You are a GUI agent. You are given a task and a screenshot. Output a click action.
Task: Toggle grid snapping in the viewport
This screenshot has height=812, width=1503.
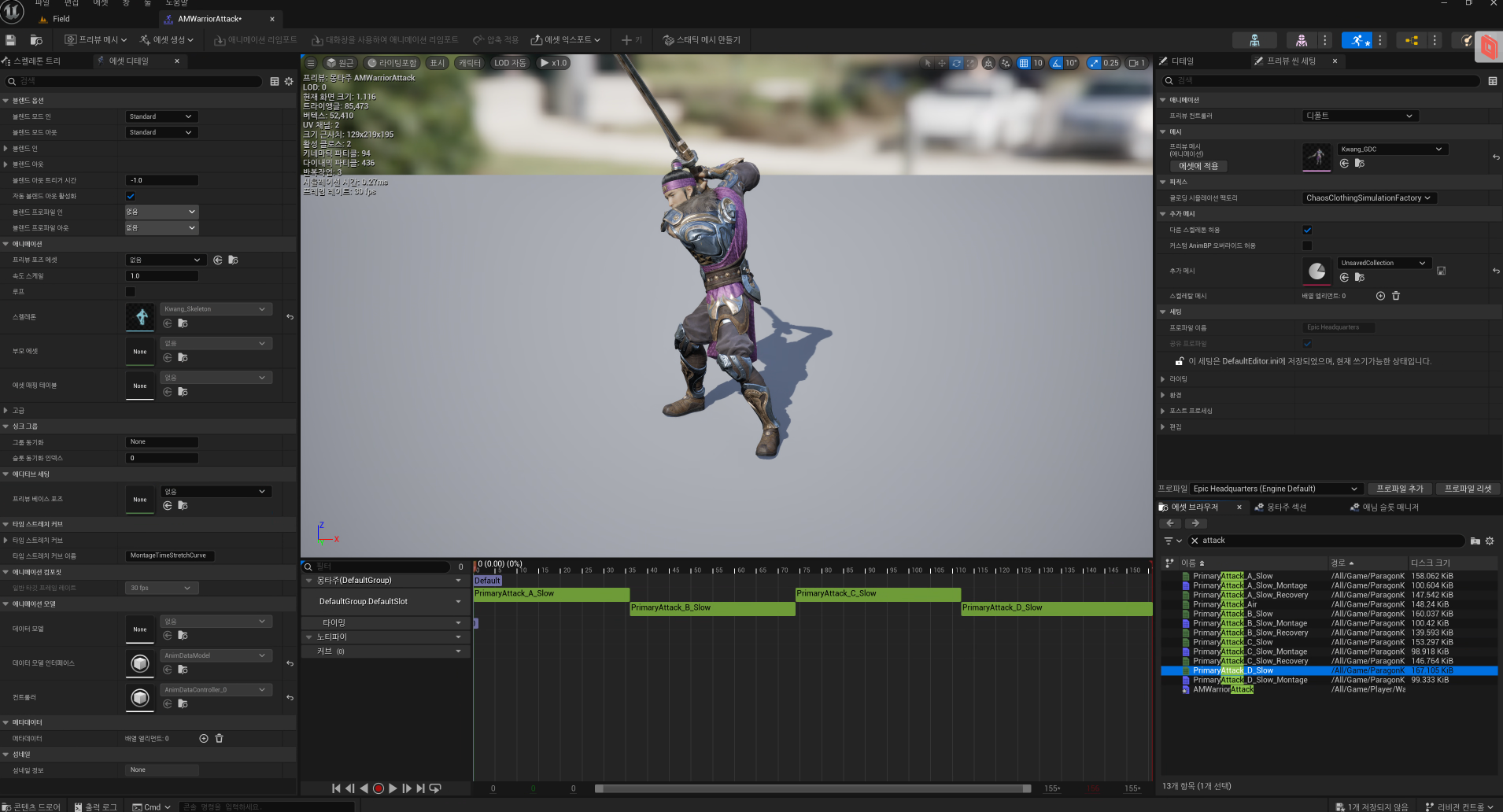1023,63
